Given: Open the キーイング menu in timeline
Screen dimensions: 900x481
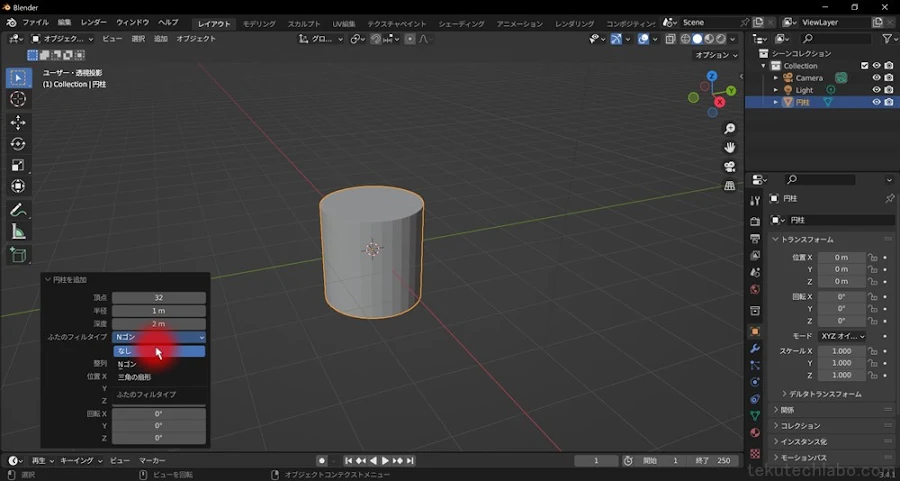Looking at the screenshot, I should pos(81,460).
